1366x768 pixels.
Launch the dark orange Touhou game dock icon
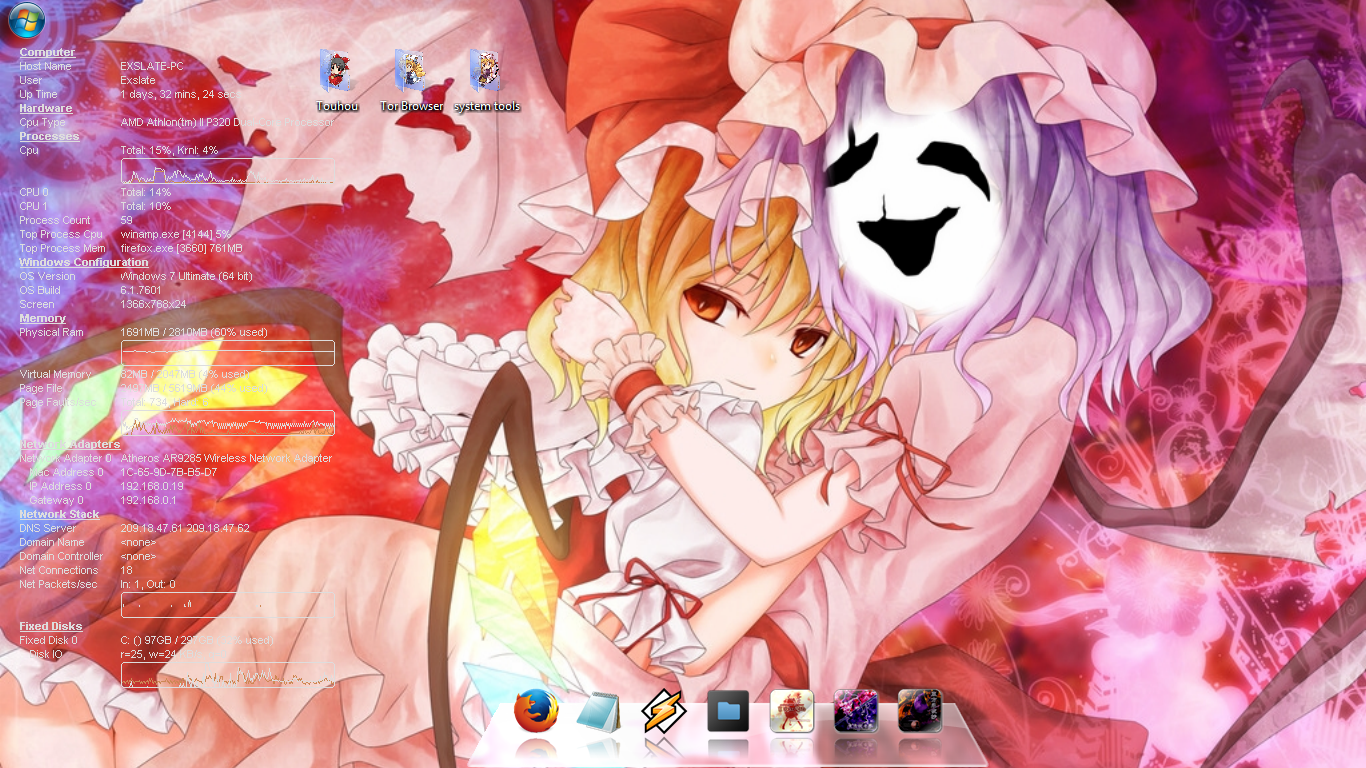click(x=920, y=711)
